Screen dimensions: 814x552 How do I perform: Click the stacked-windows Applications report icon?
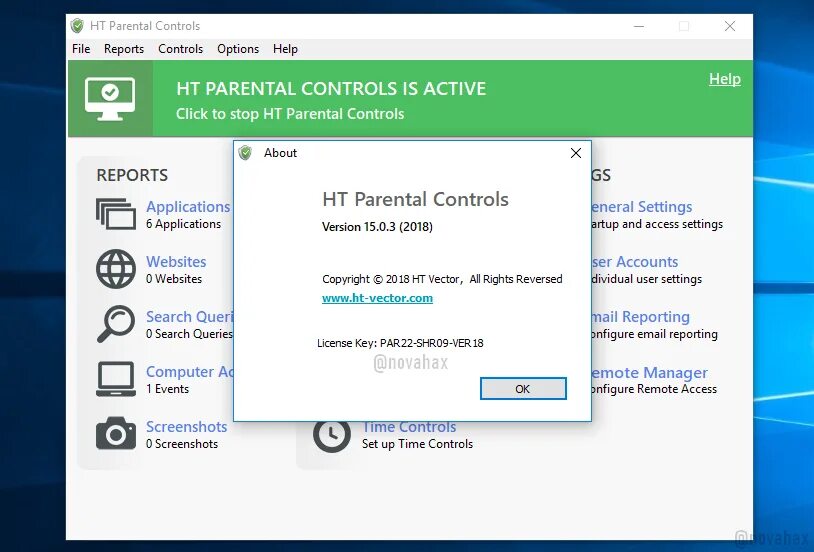click(116, 213)
